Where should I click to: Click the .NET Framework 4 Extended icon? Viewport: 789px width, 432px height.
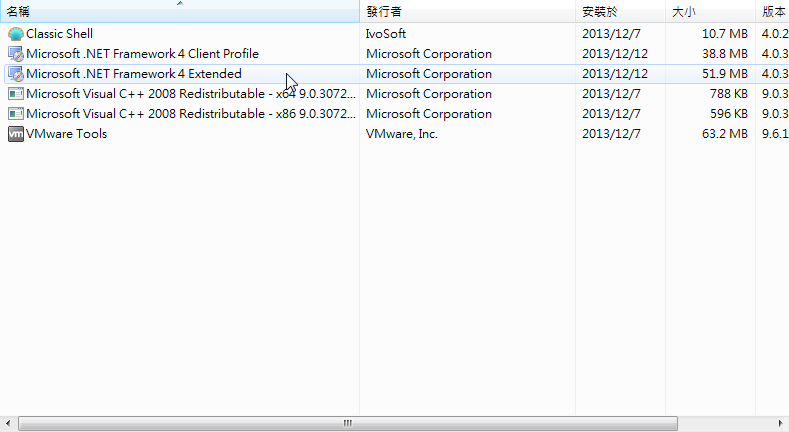pyautogui.click(x=16, y=74)
